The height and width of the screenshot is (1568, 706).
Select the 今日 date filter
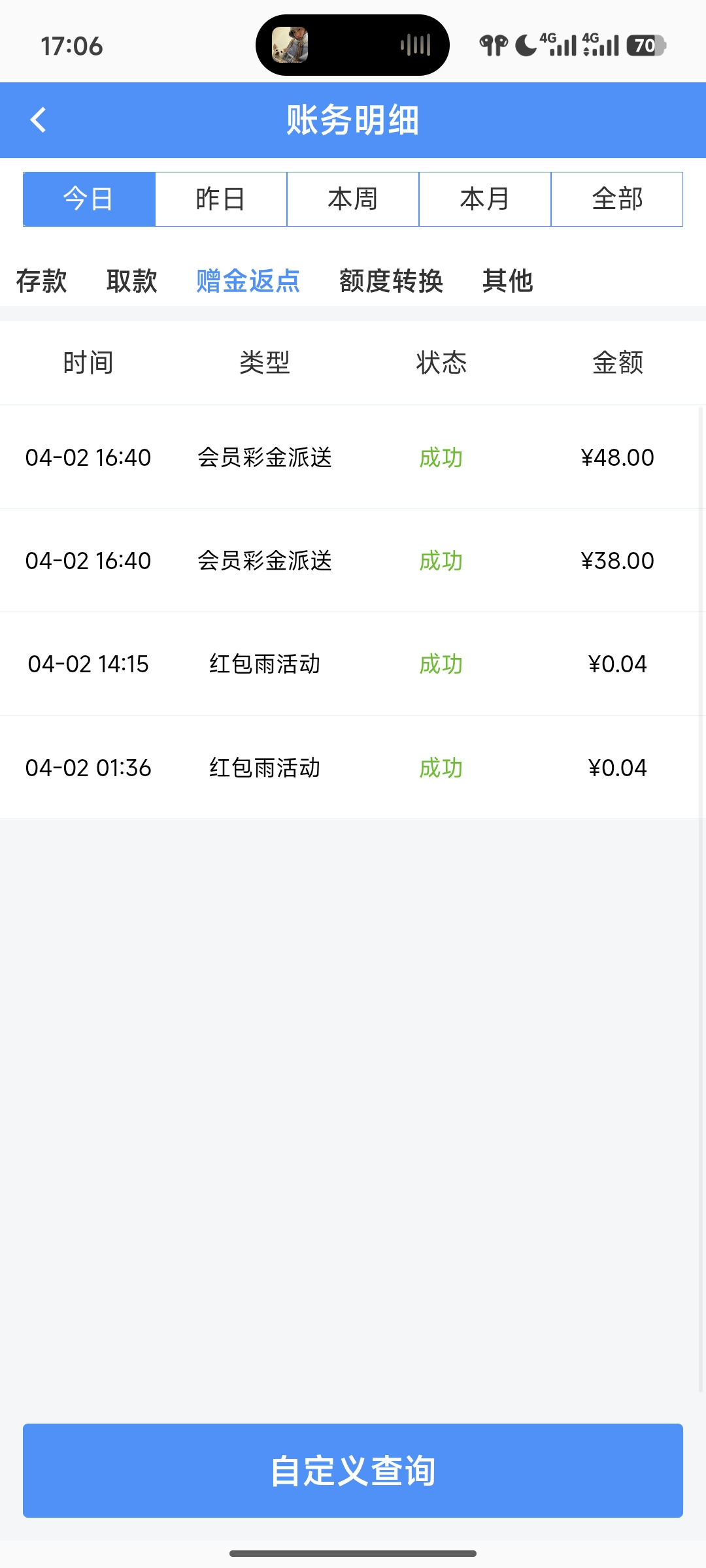pos(89,199)
